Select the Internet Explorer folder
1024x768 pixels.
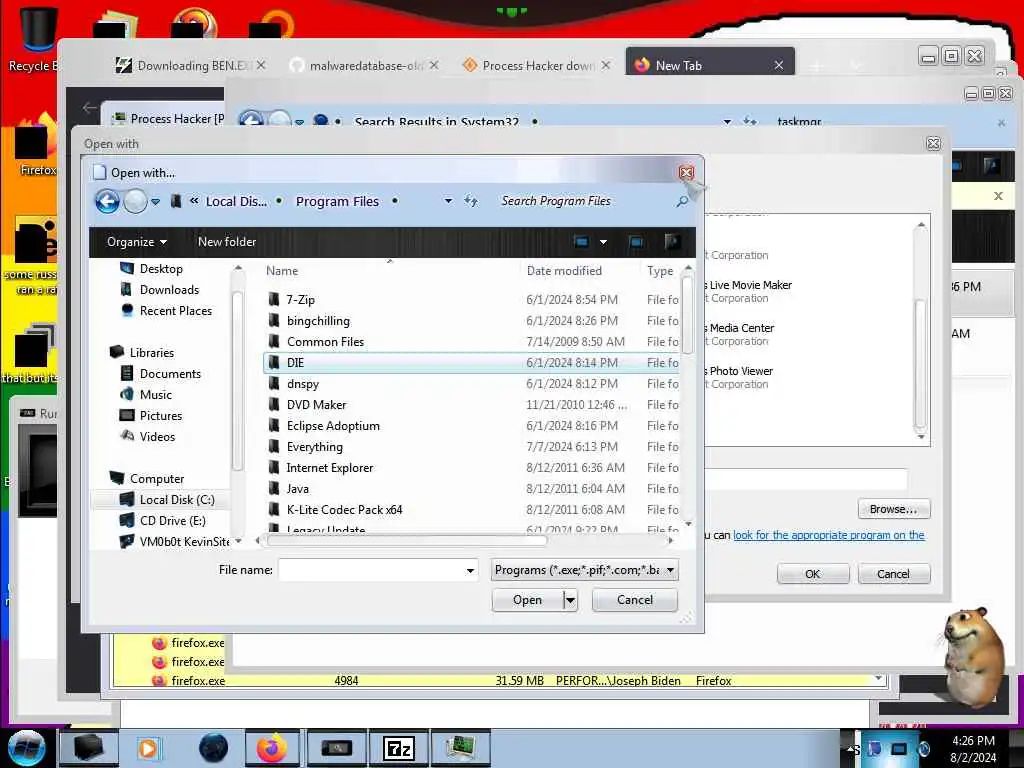point(330,468)
